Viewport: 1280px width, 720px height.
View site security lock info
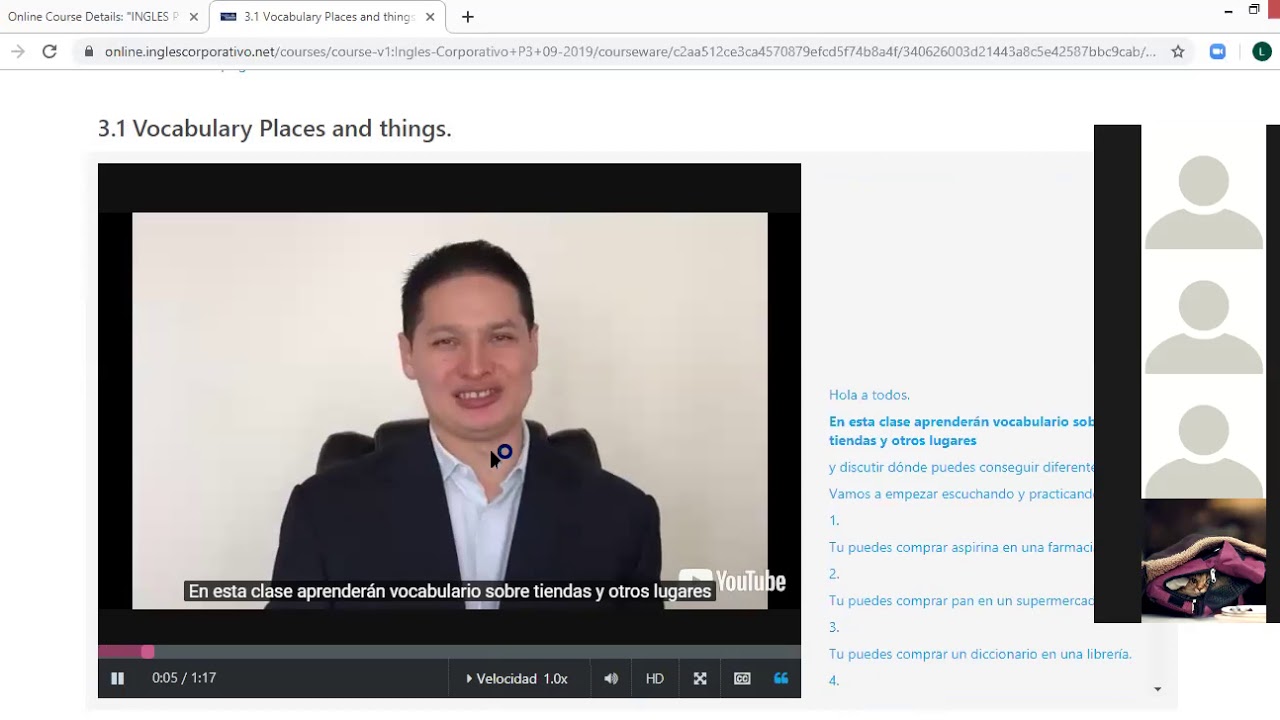click(x=89, y=52)
